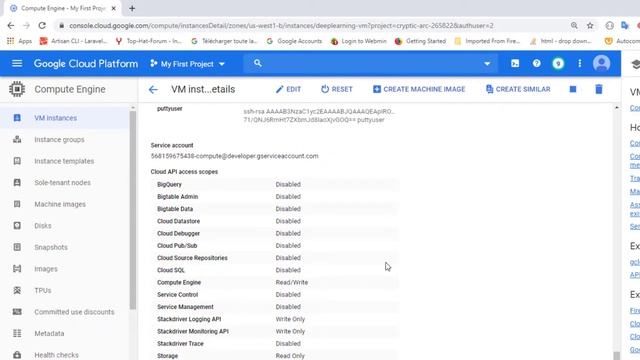The height and width of the screenshot is (360, 640).
Task: Open the Google Accounts bookmark
Action: pos(294,41)
